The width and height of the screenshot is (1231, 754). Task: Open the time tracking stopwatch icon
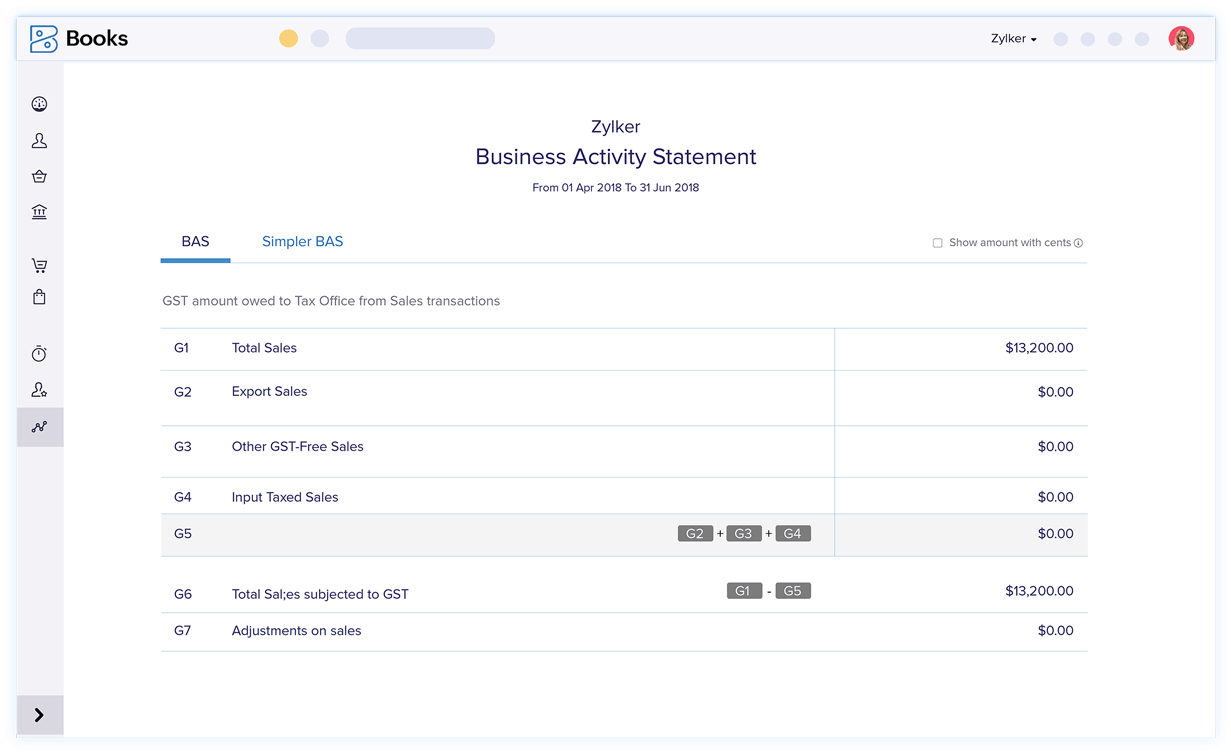point(40,353)
